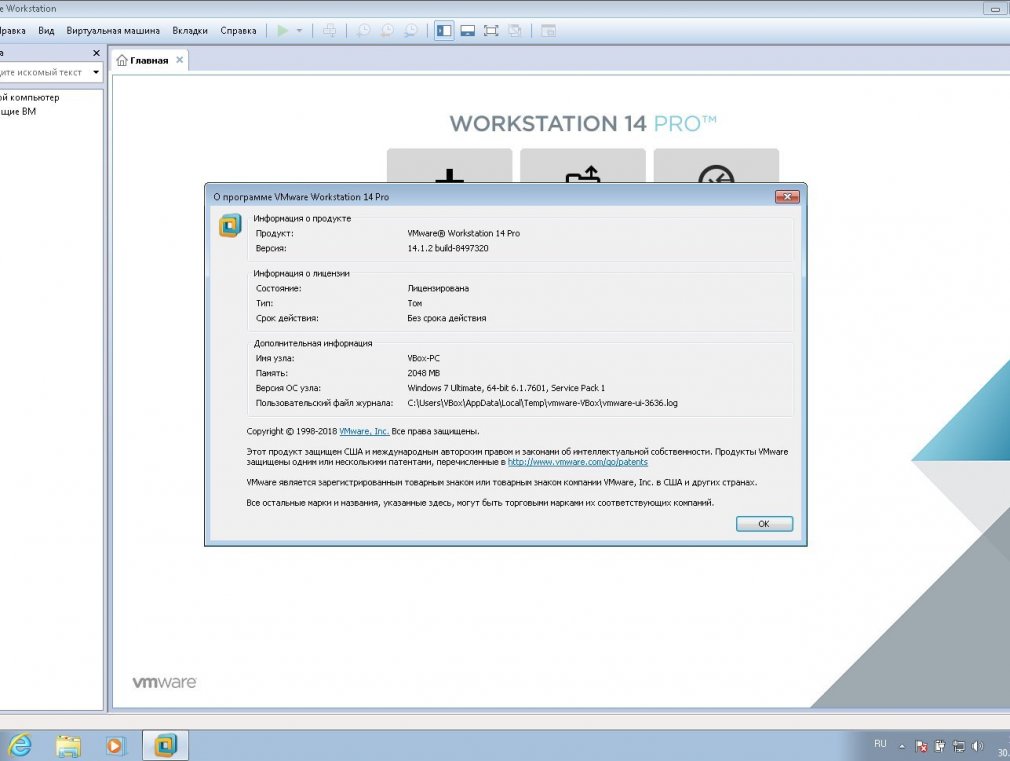The height and width of the screenshot is (761, 1010).
Task: Click the VMware Workstation logo in About dialog
Action: pyautogui.click(x=231, y=226)
